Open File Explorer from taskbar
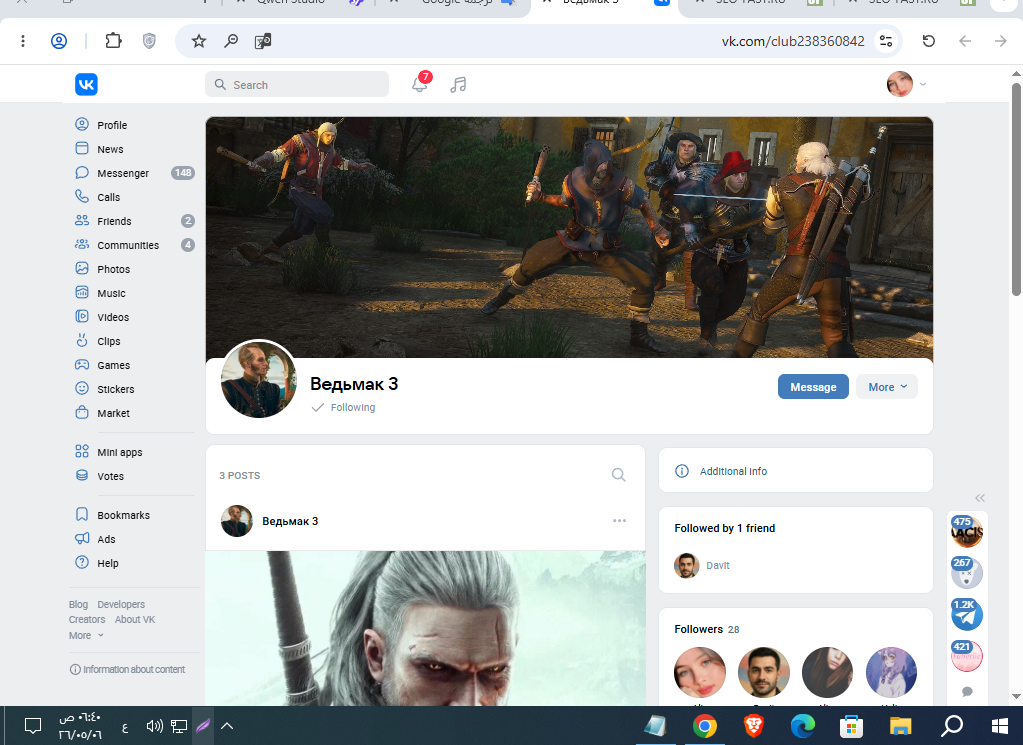Screen dimensions: 1023x745 [900, 725]
